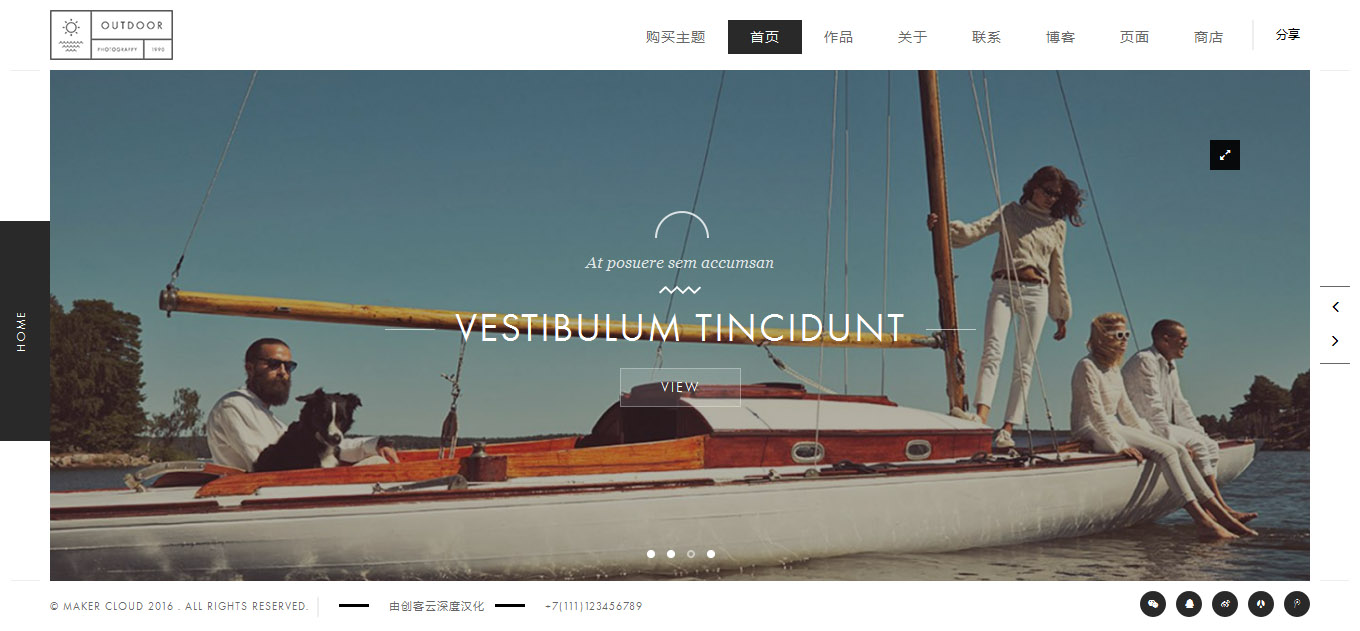Click the VIEW button on the slide
This screenshot has width=1360, height=631.
pos(680,387)
